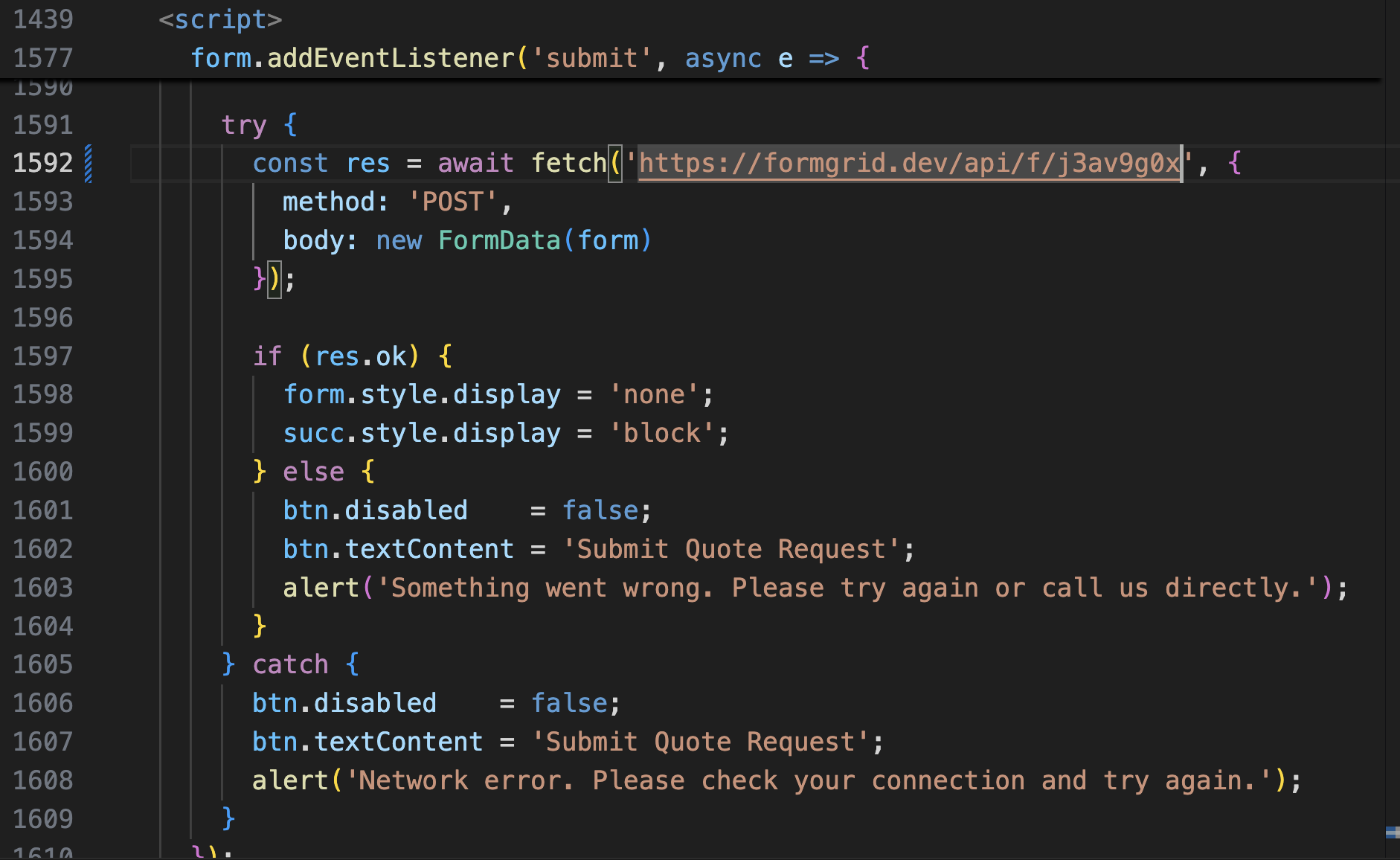Click the 'Something went wrong' alert message
Image resolution: width=1400 pixels, height=860 pixels.
coord(847,588)
